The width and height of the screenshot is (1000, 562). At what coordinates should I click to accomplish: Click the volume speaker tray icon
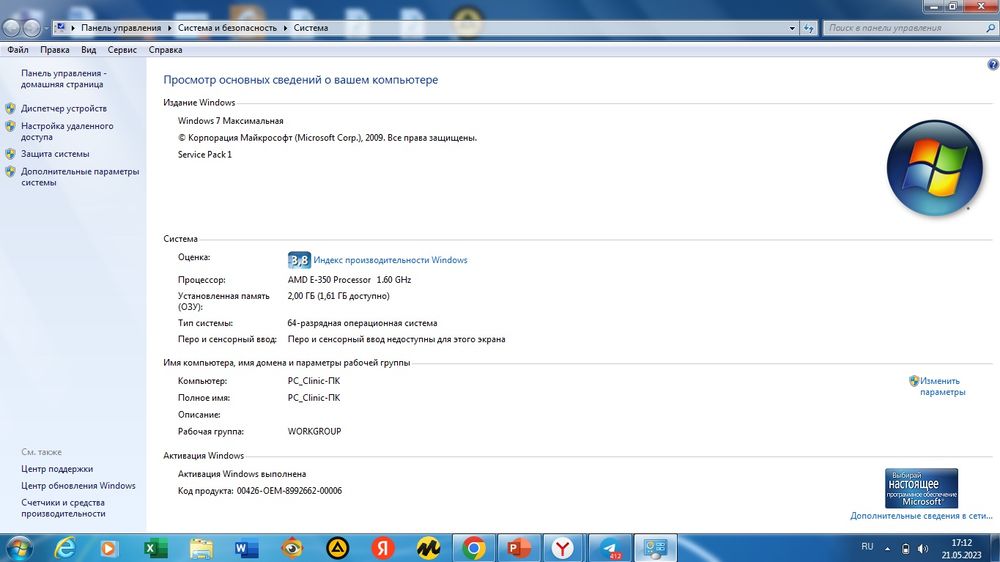[922, 549]
